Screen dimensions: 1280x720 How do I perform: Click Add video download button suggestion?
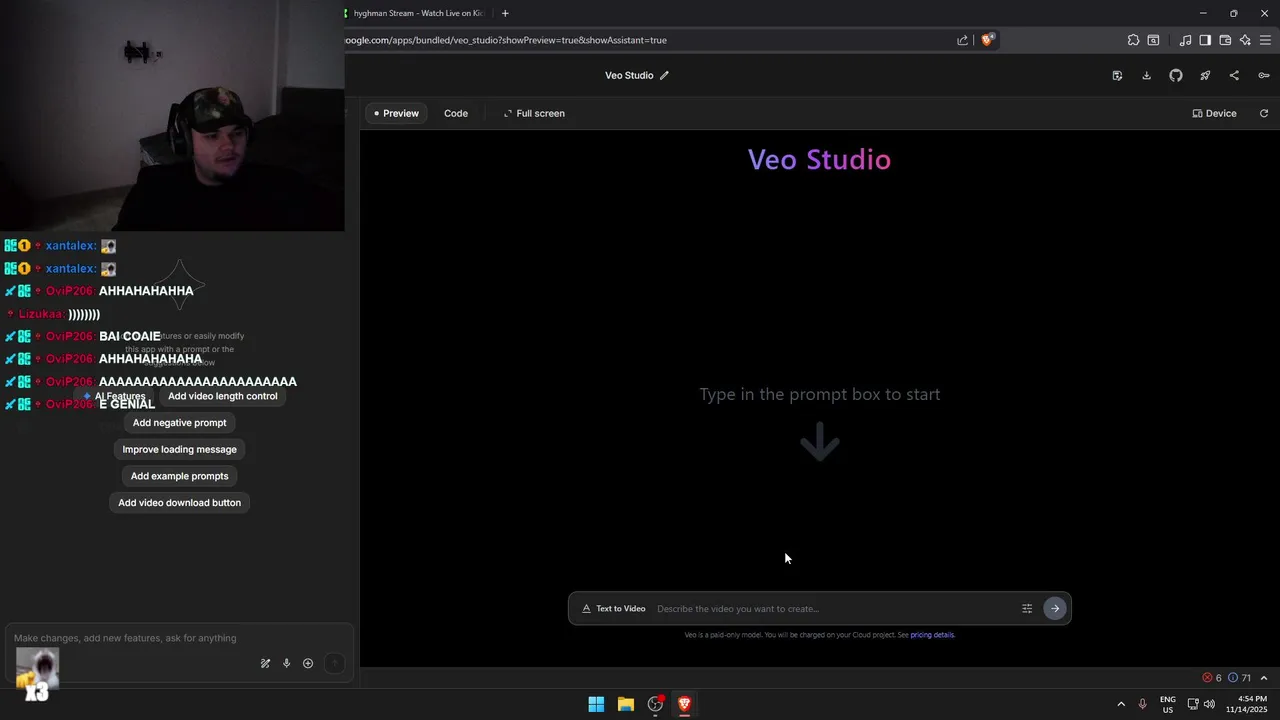(180, 503)
